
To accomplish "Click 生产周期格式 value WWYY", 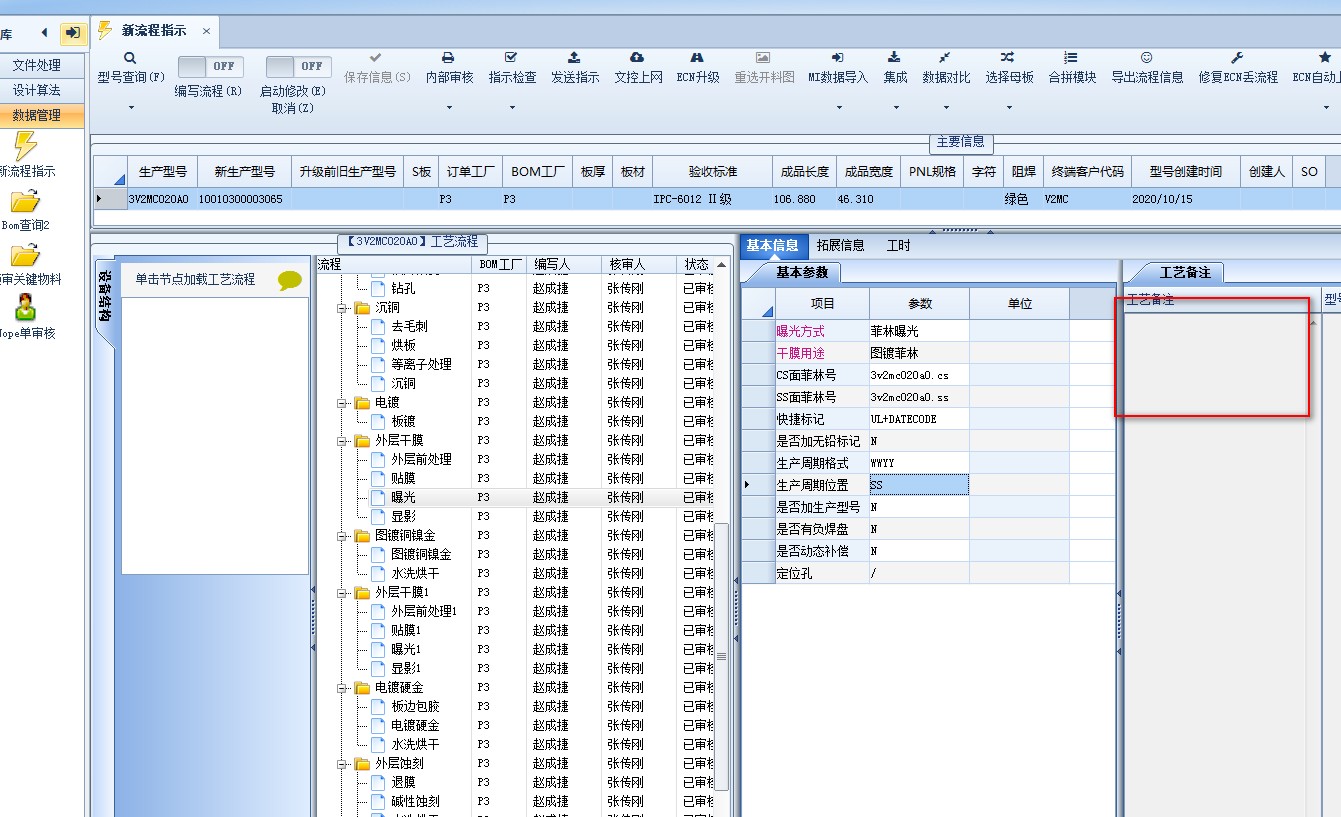I will [918, 463].
